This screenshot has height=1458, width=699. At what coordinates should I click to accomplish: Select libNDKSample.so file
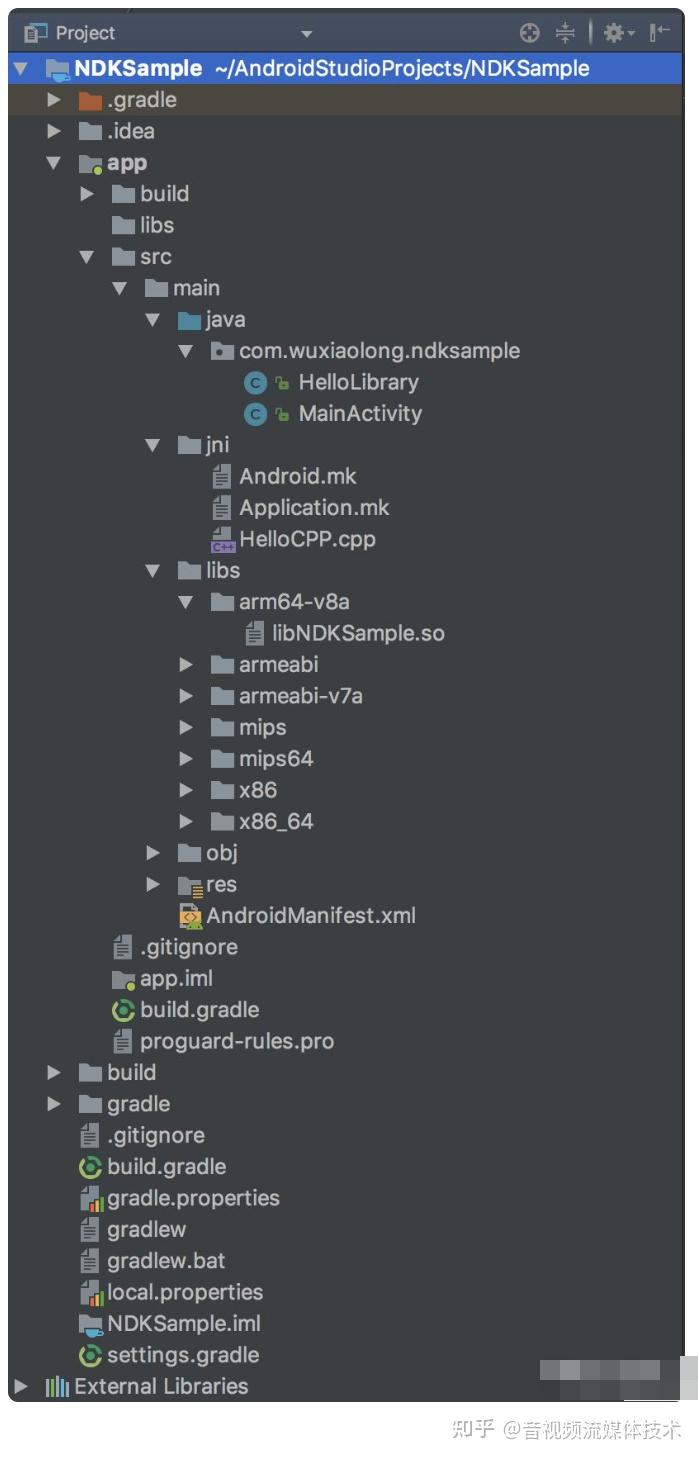(358, 633)
